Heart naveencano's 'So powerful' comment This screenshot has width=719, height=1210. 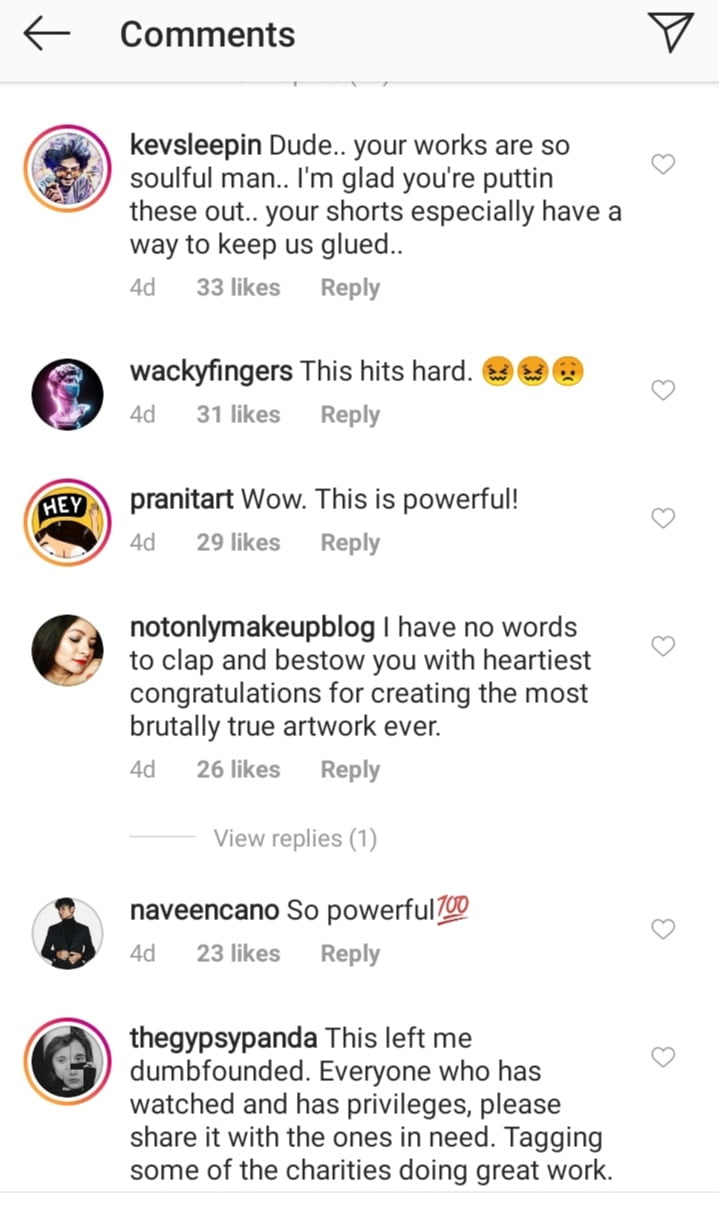click(663, 929)
